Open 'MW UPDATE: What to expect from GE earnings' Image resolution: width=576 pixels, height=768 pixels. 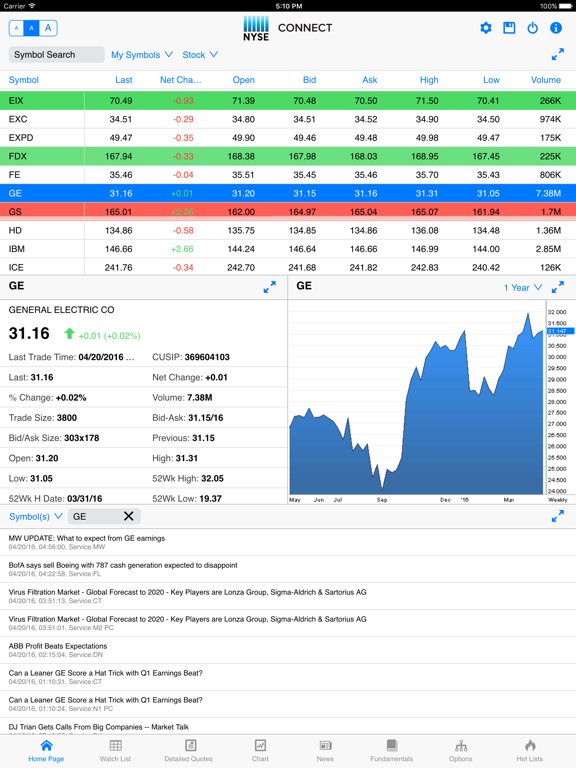pos(288,542)
